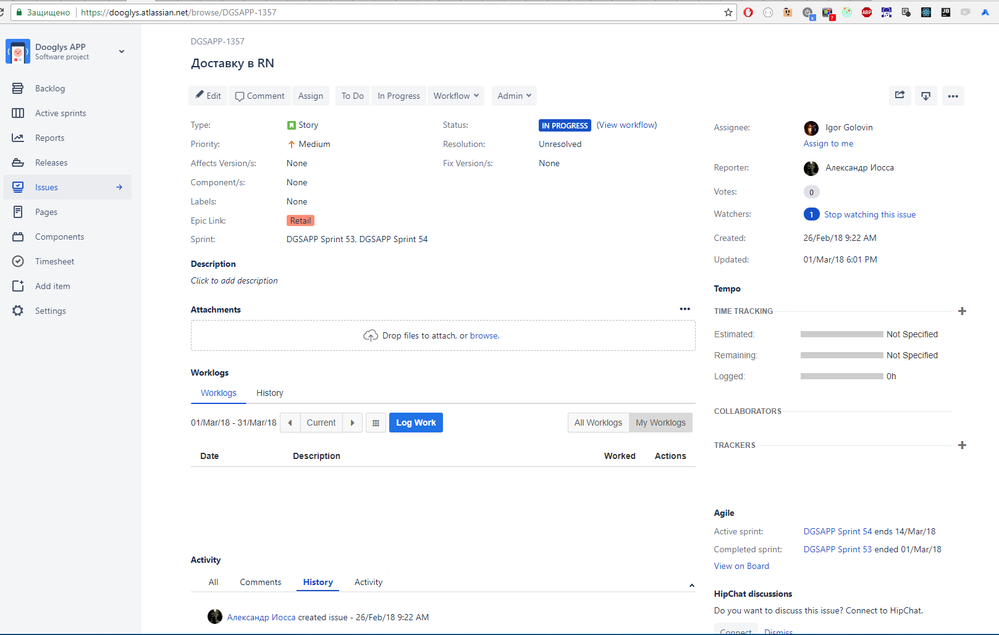The image size is (999, 635).
Task: Click the Issues arrow icon in sidebar
Action: [119, 187]
